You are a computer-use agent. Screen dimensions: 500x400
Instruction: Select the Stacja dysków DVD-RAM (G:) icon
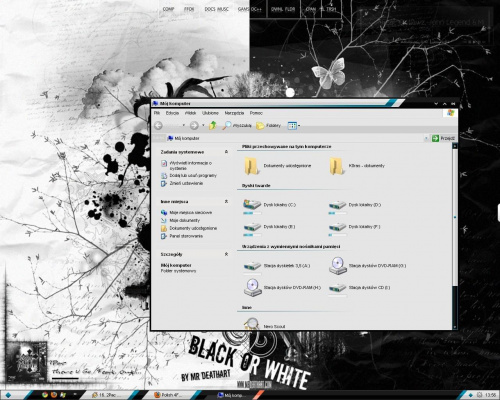pyautogui.click(x=338, y=266)
